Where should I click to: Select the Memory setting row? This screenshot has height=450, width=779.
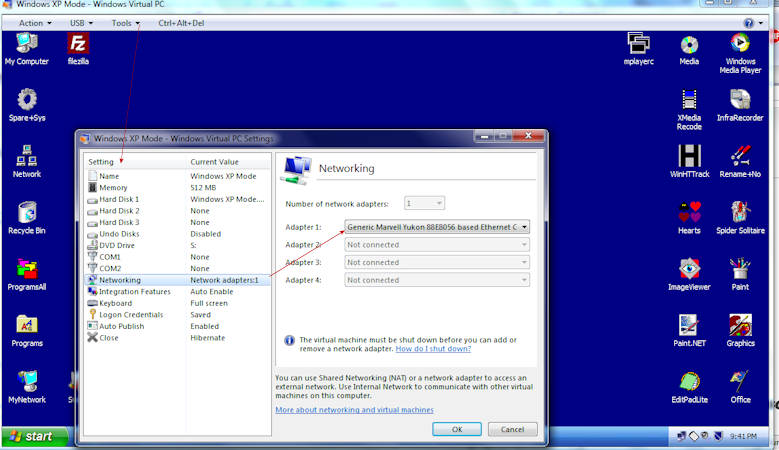pos(178,188)
